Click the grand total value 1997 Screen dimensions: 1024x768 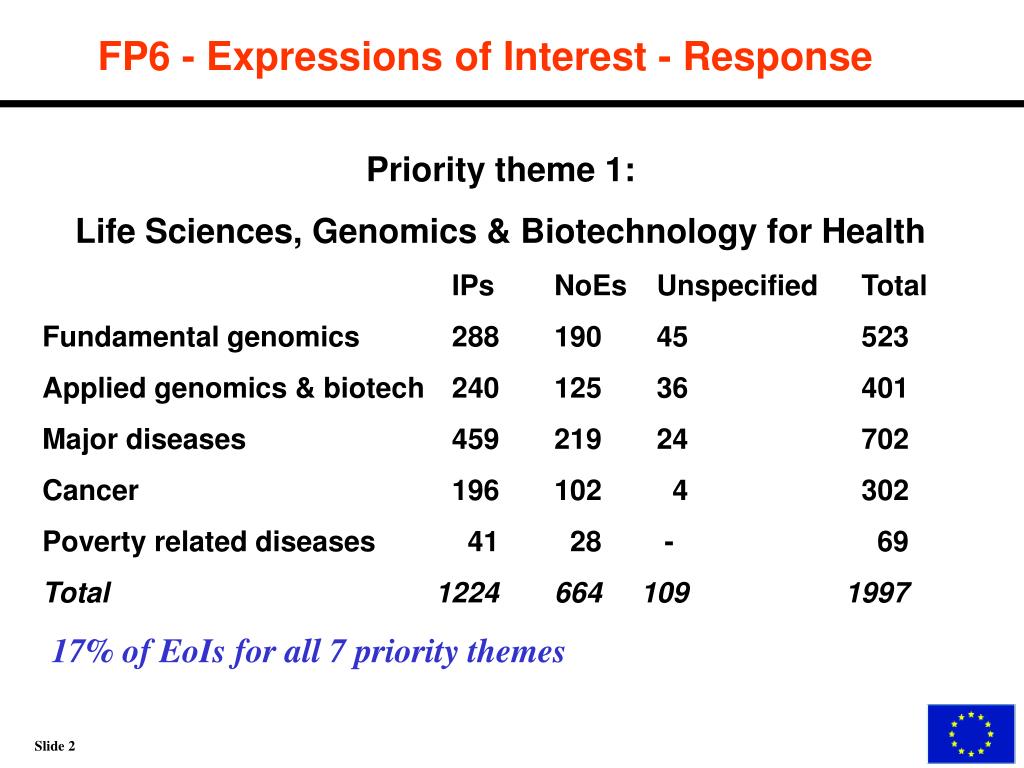(878, 593)
